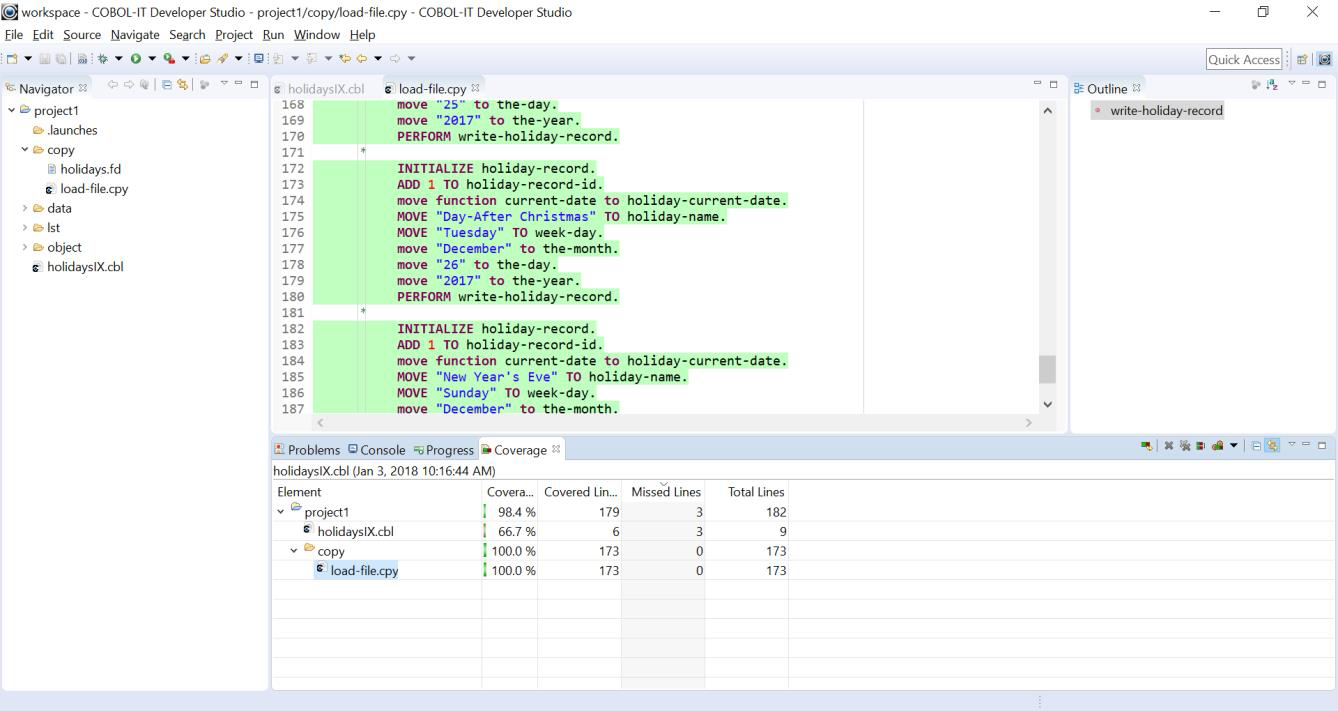Screen dimensions: 1338x711
Task: Expand the data folder in Navigator
Action: 25,208
